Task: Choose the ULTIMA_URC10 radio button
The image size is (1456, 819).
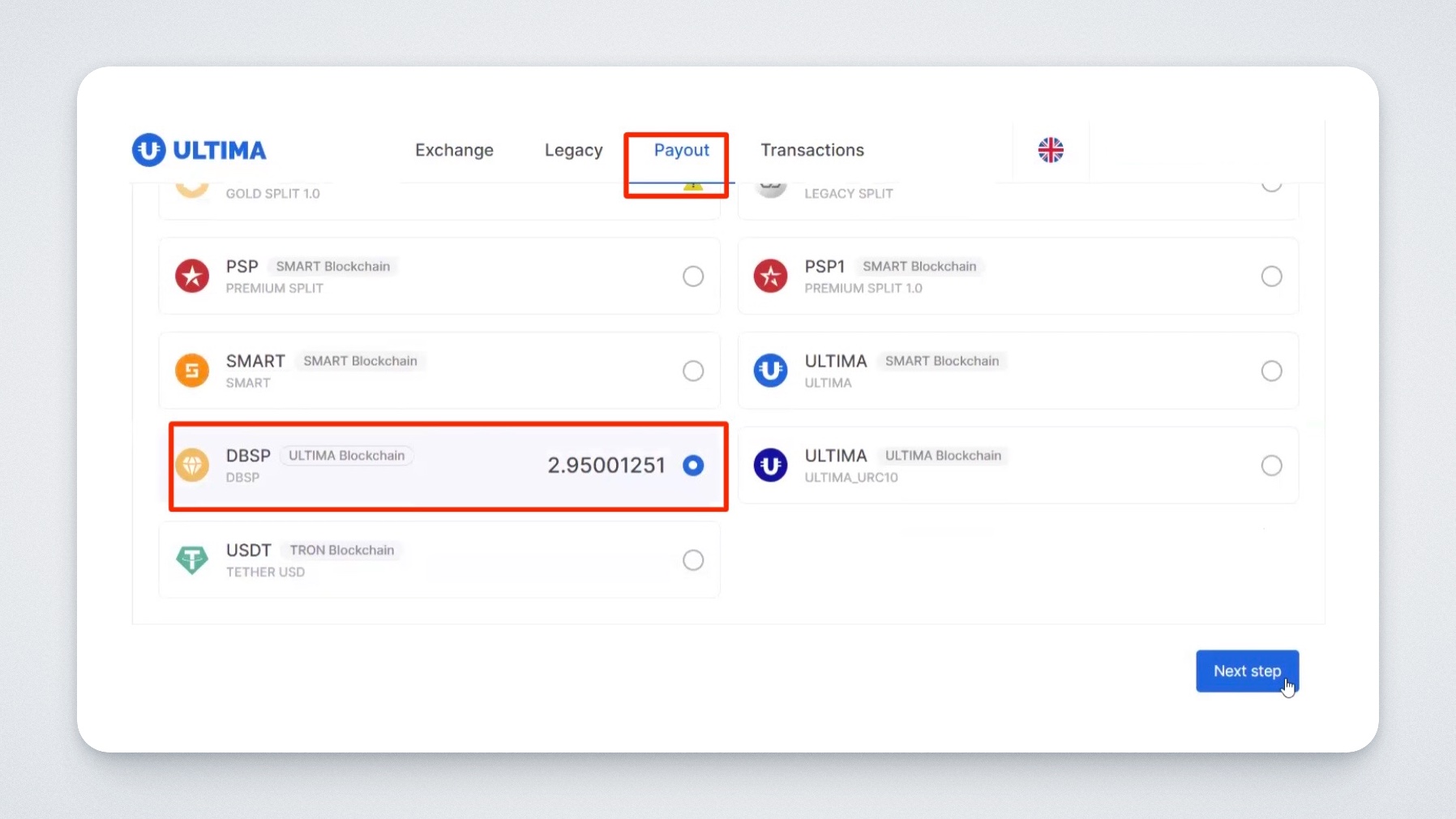Action: pyautogui.click(x=1271, y=465)
